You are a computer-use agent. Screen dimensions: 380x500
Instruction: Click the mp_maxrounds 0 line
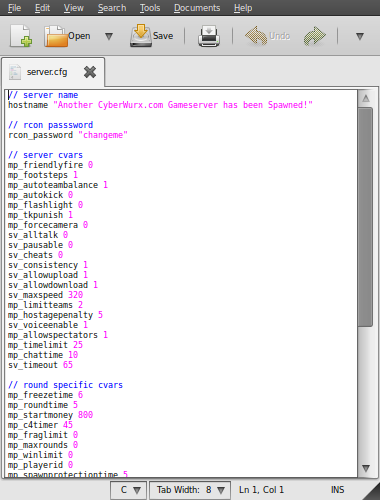(43, 445)
